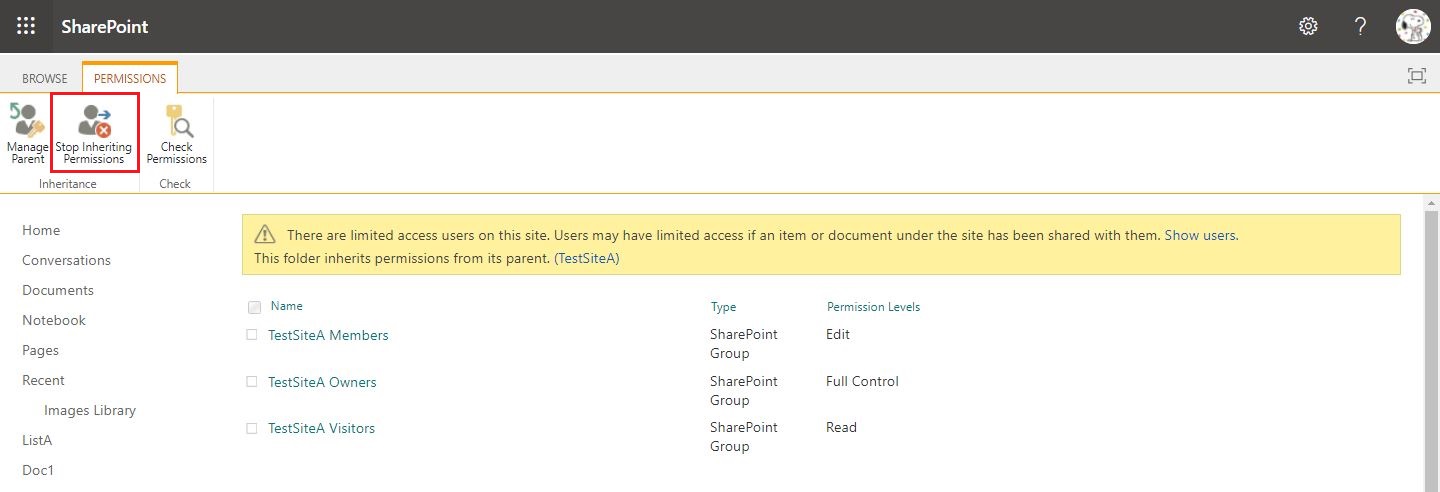This screenshot has width=1440, height=492.
Task: Open Documents in the left navigation
Action: (x=58, y=290)
